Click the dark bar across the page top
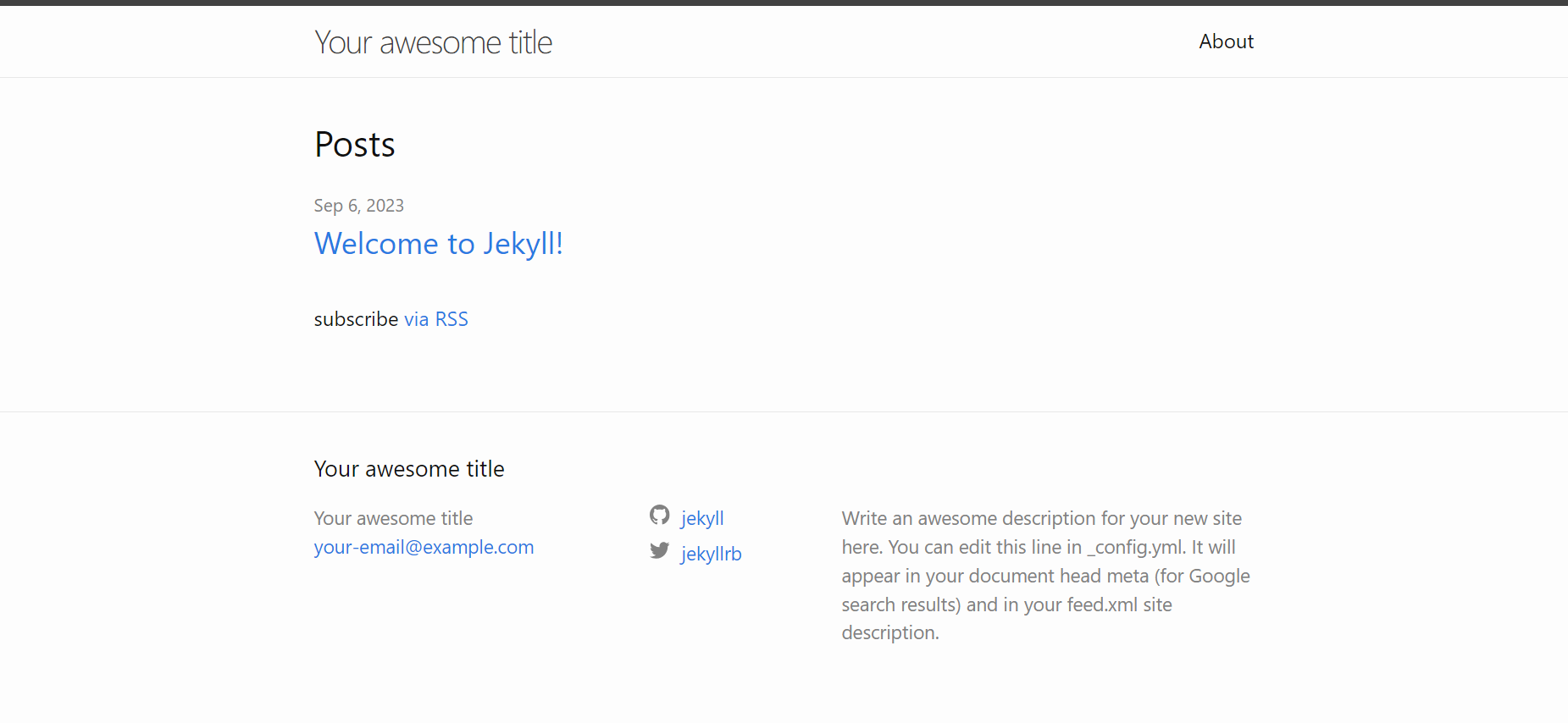This screenshot has height=723, width=1568. pos(784,3)
